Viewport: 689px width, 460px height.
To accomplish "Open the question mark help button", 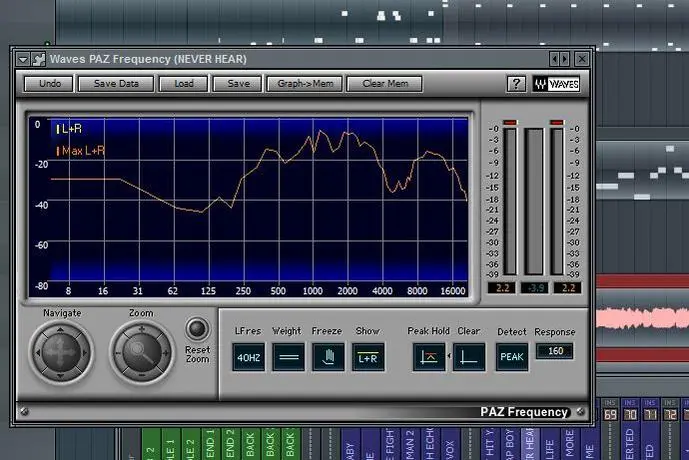I will pos(516,83).
